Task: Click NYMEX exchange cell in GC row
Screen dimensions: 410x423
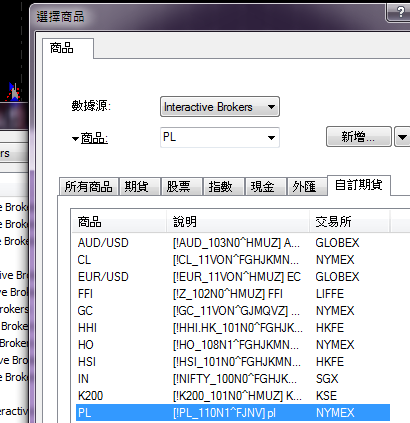Action: [335, 311]
